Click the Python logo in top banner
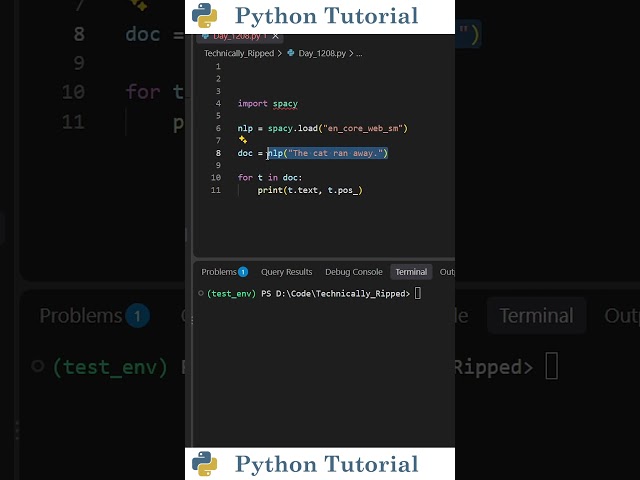640x480 pixels. point(204,16)
